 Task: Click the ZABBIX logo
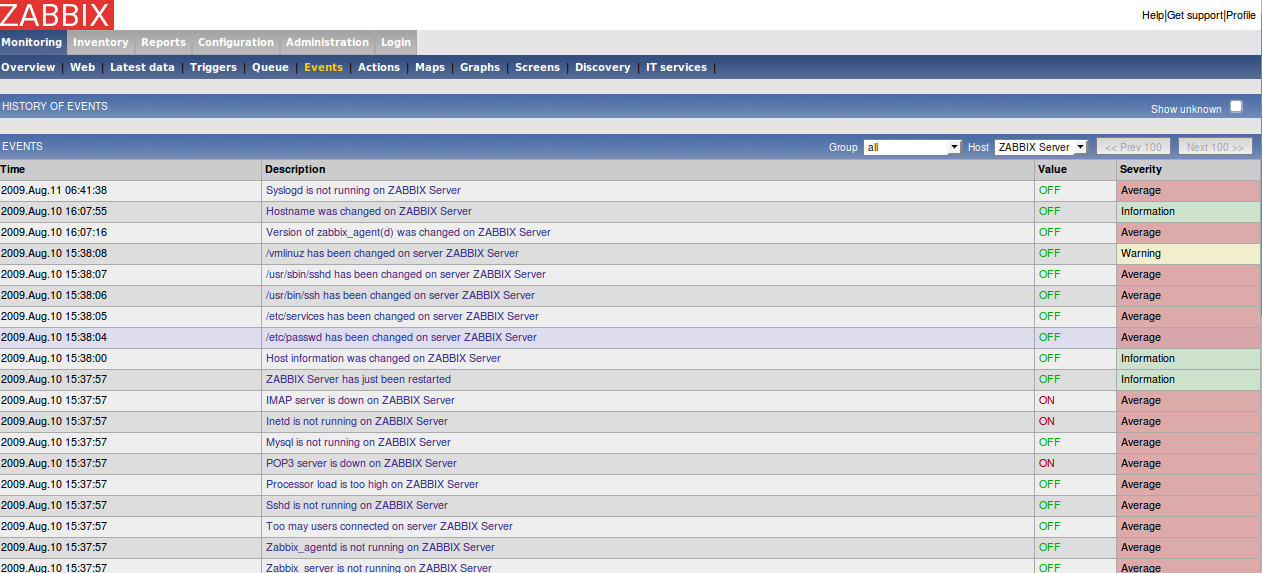(x=57, y=14)
